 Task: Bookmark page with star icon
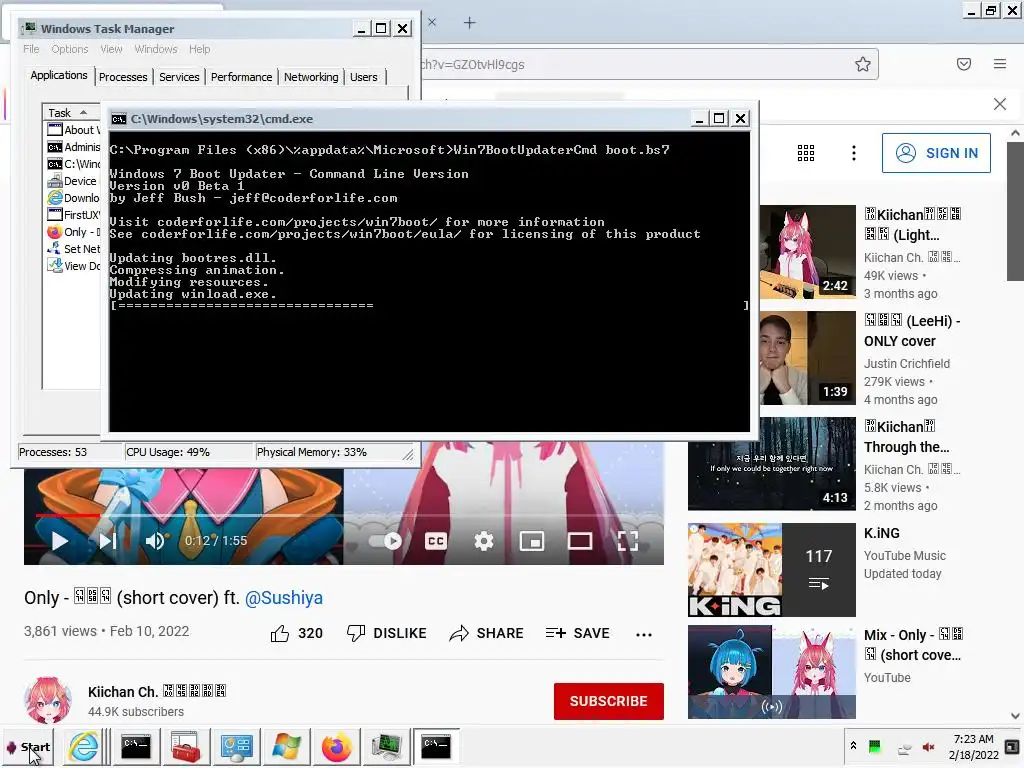pyautogui.click(x=863, y=64)
